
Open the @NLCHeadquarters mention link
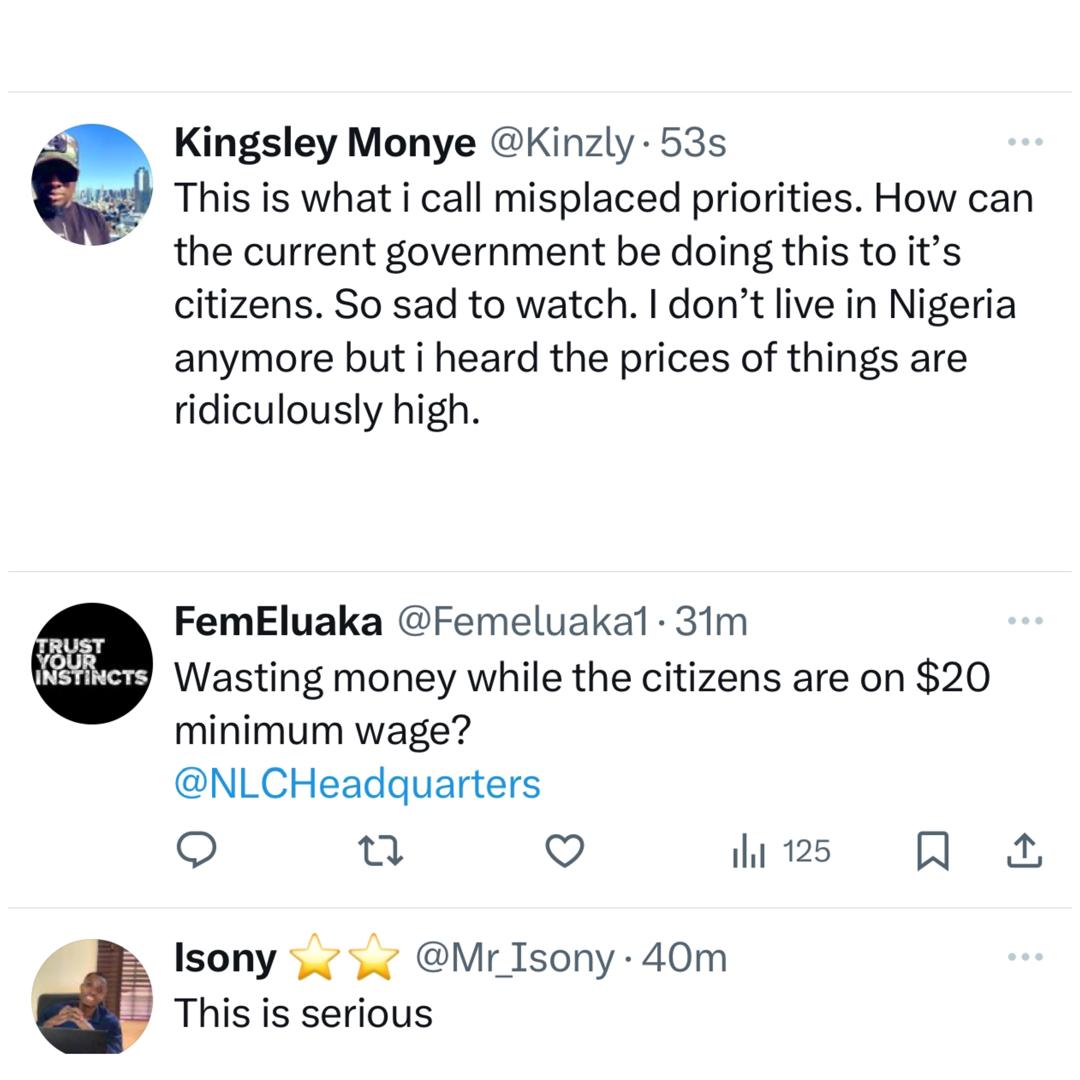coord(357,783)
